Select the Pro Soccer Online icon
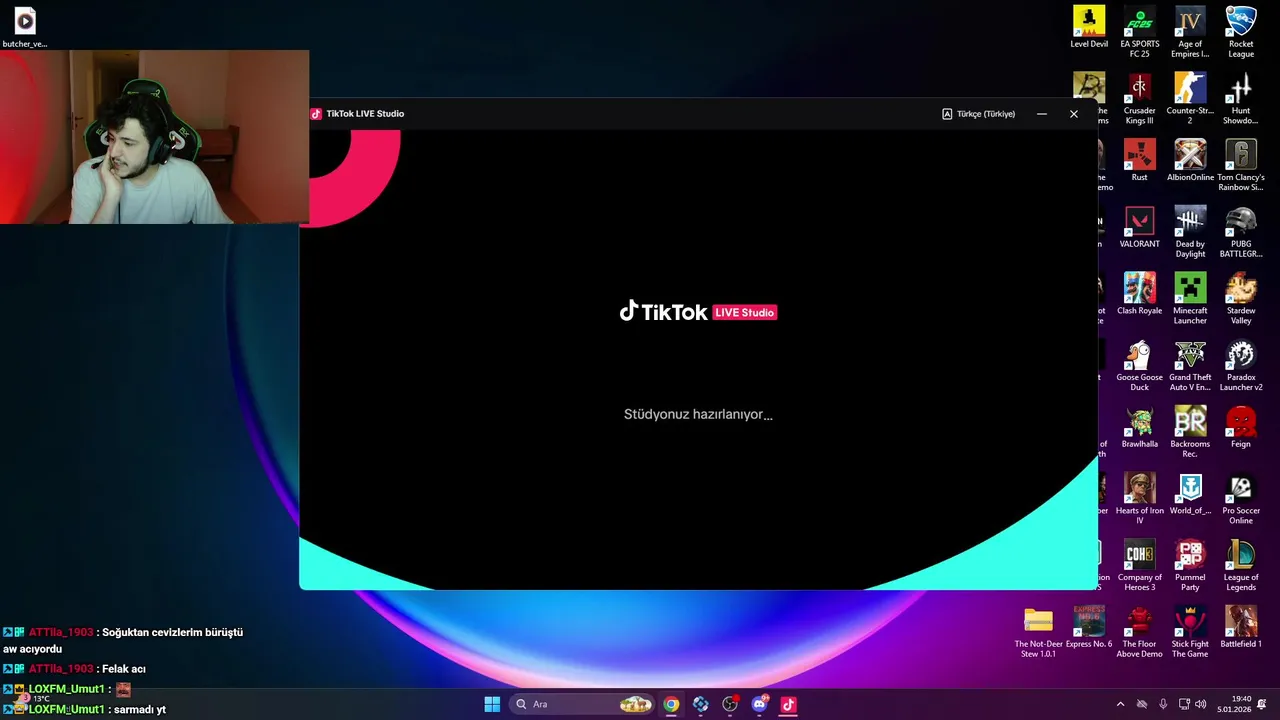This screenshot has height=720, width=1280. click(x=1241, y=499)
